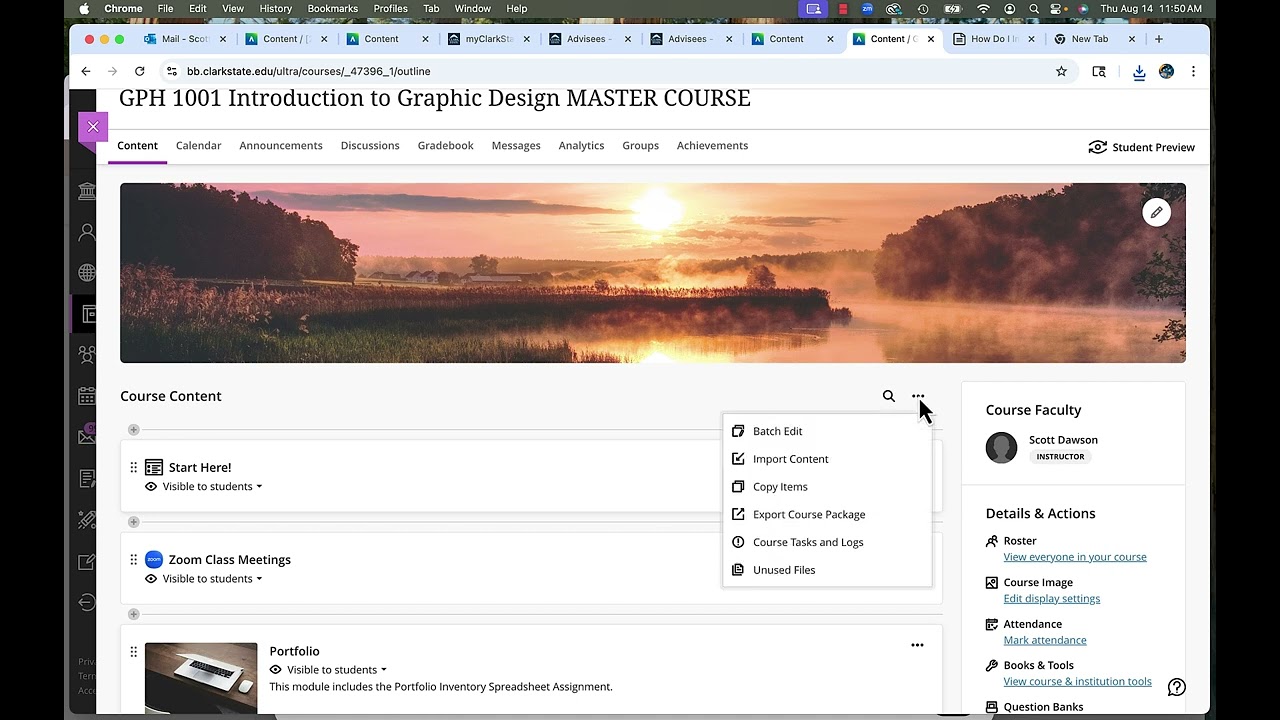Switch to the Announcements course tab

[x=281, y=145]
